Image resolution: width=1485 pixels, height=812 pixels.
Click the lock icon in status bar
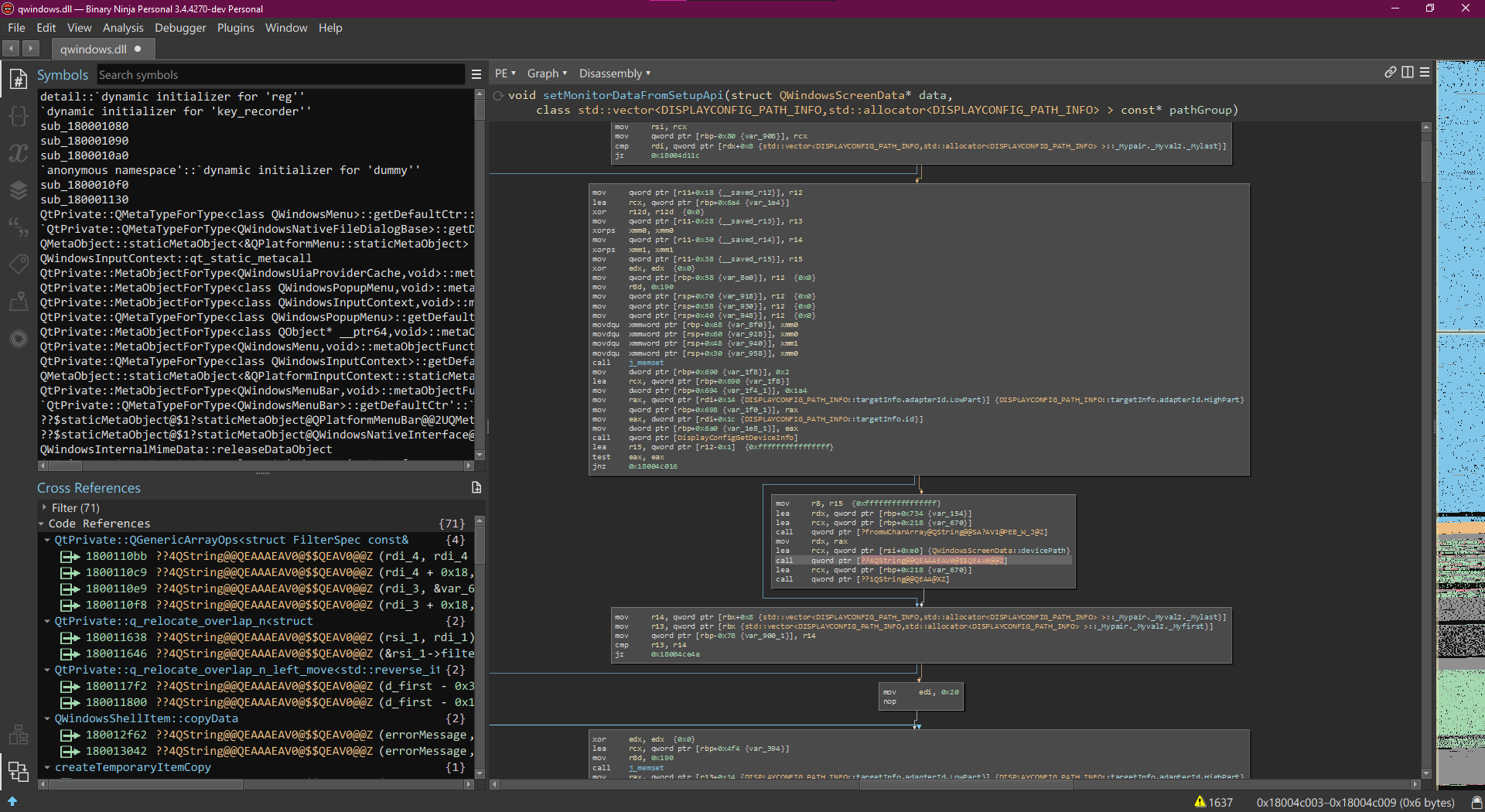1476,802
